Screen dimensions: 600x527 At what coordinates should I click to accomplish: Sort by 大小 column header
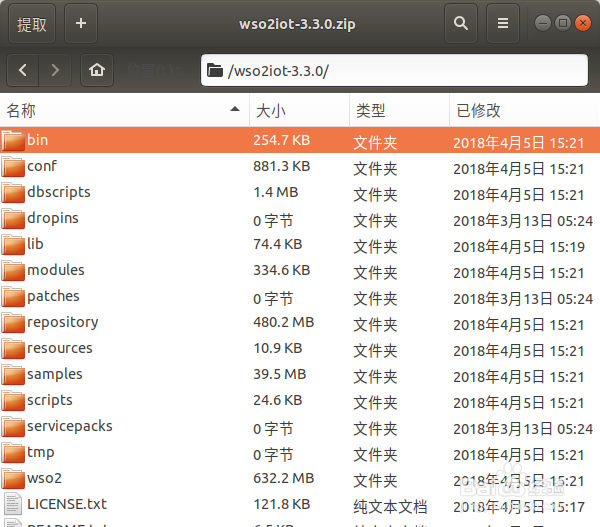(299, 110)
